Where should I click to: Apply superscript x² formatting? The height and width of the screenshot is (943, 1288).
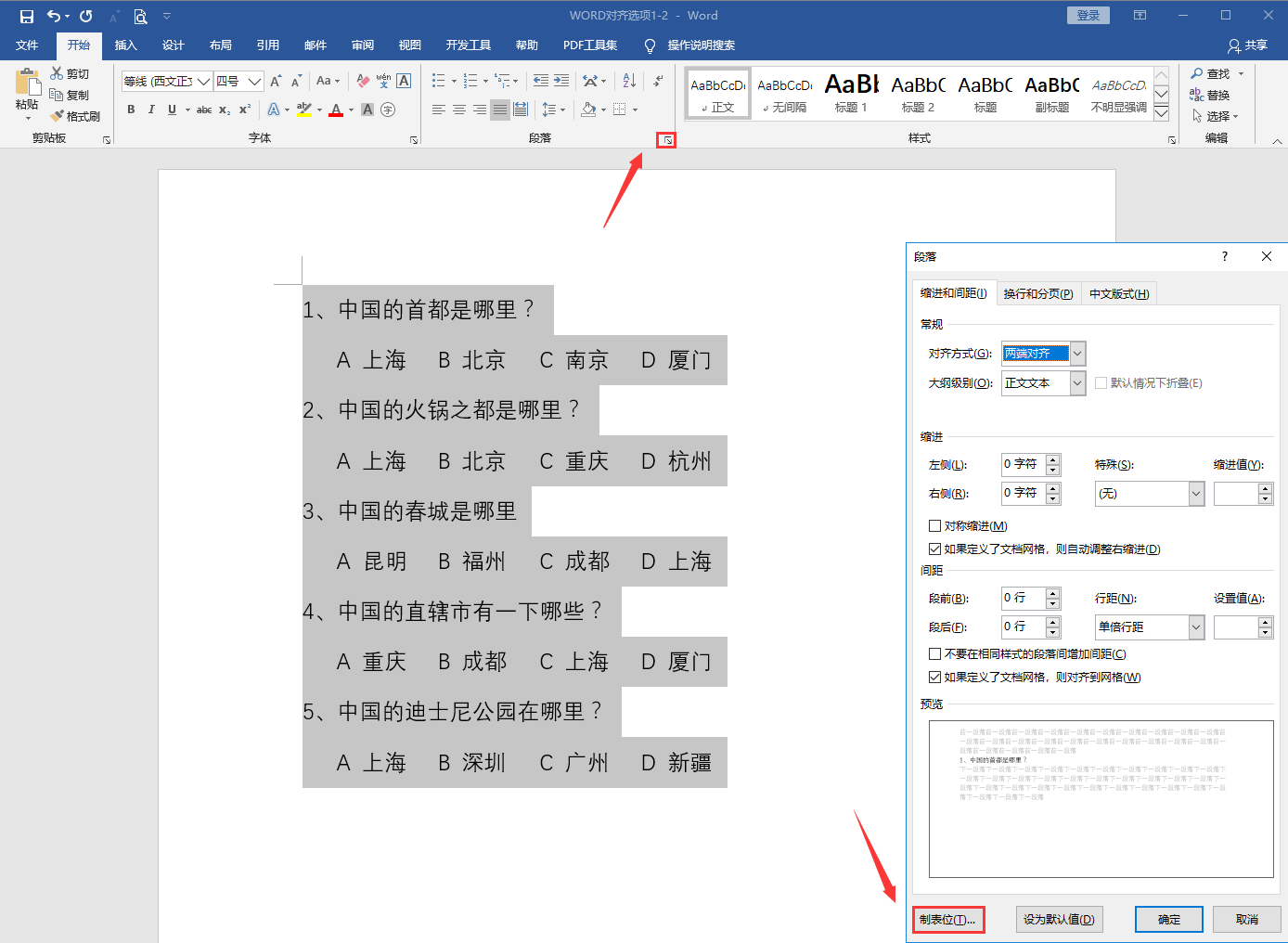pyautogui.click(x=245, y=110)
